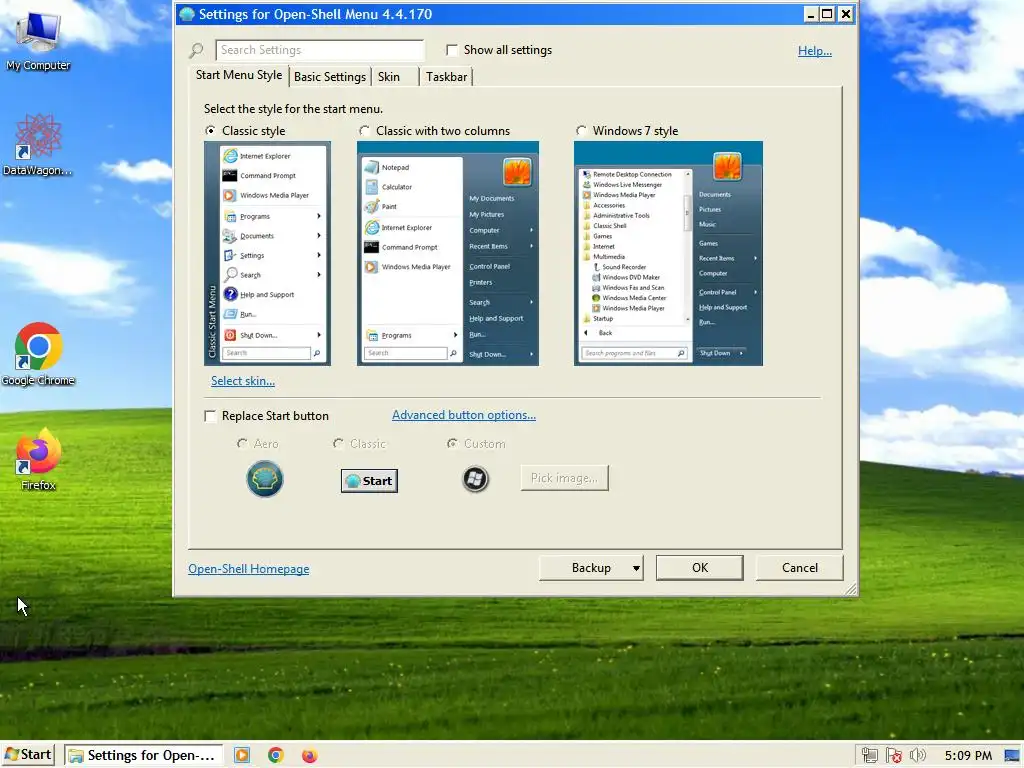Open the Help link
The width and height of the screenshot is (1024, 768).
(x=814, y=51)
